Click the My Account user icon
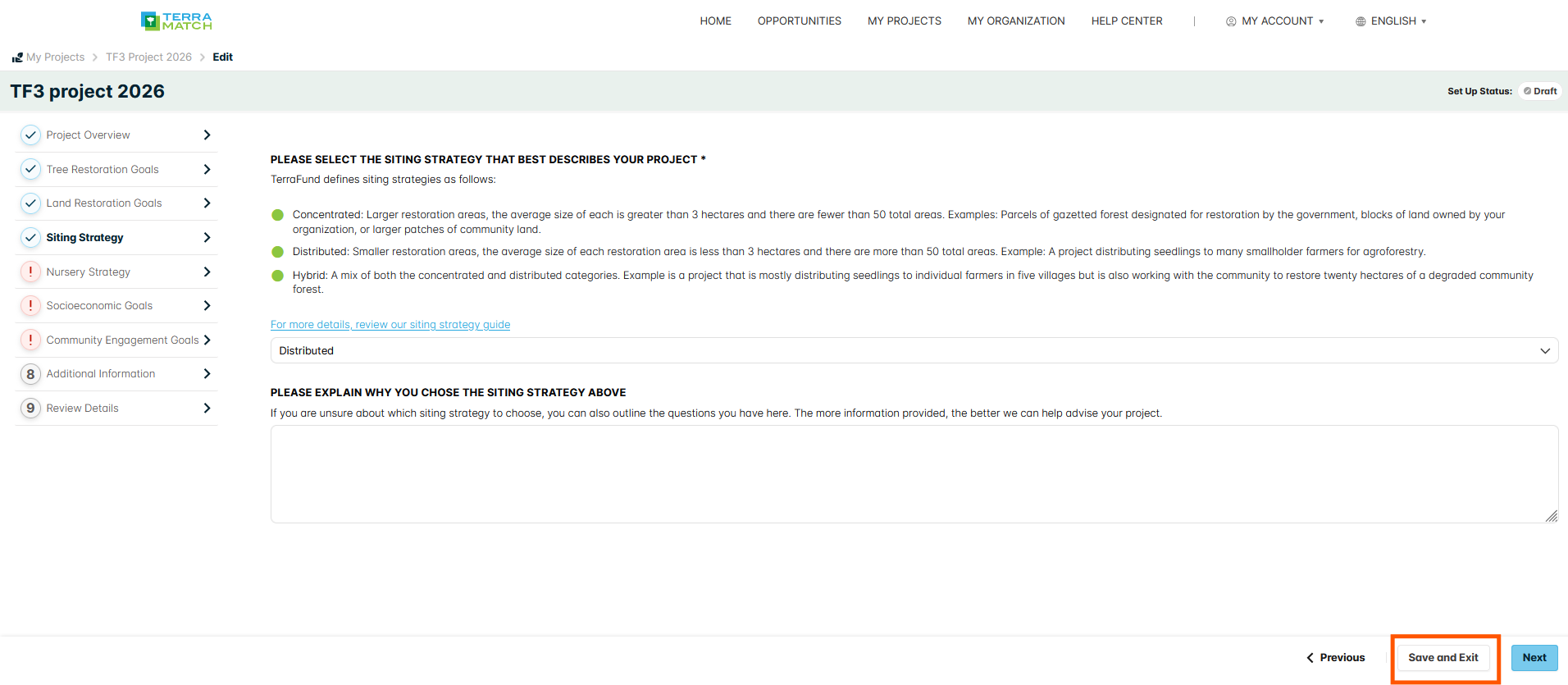Viewport: 1568px width, 685px height. point(1231,21)
